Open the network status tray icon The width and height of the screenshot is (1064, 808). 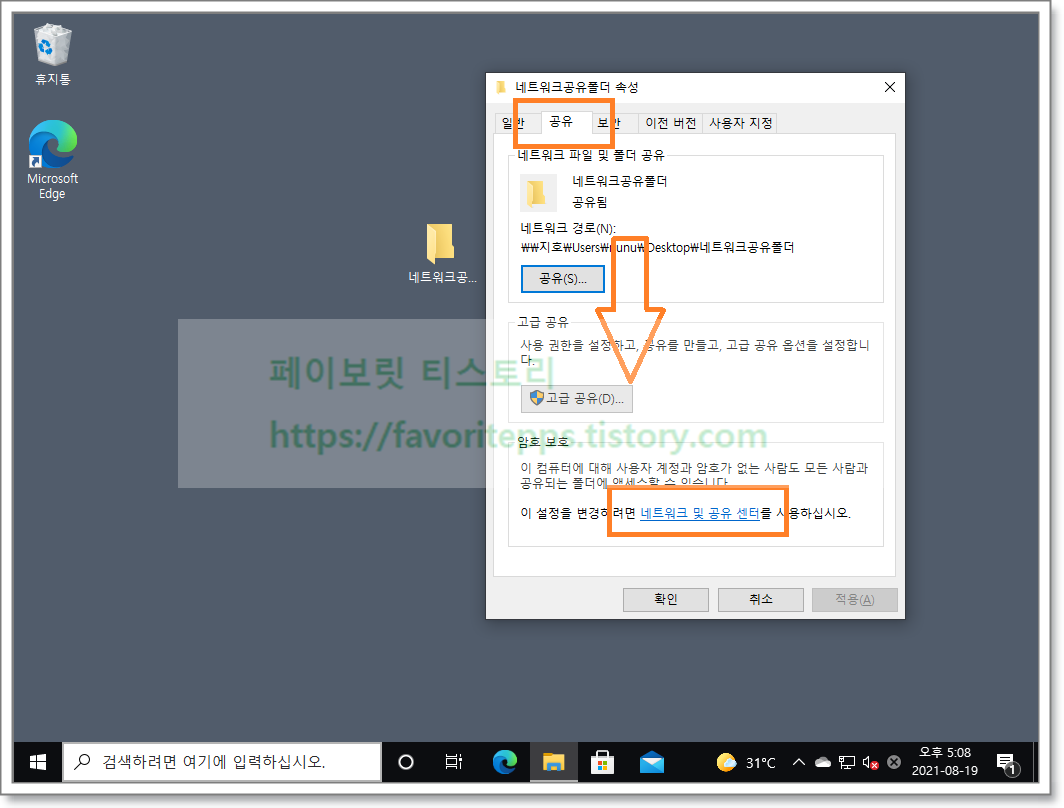847,763
